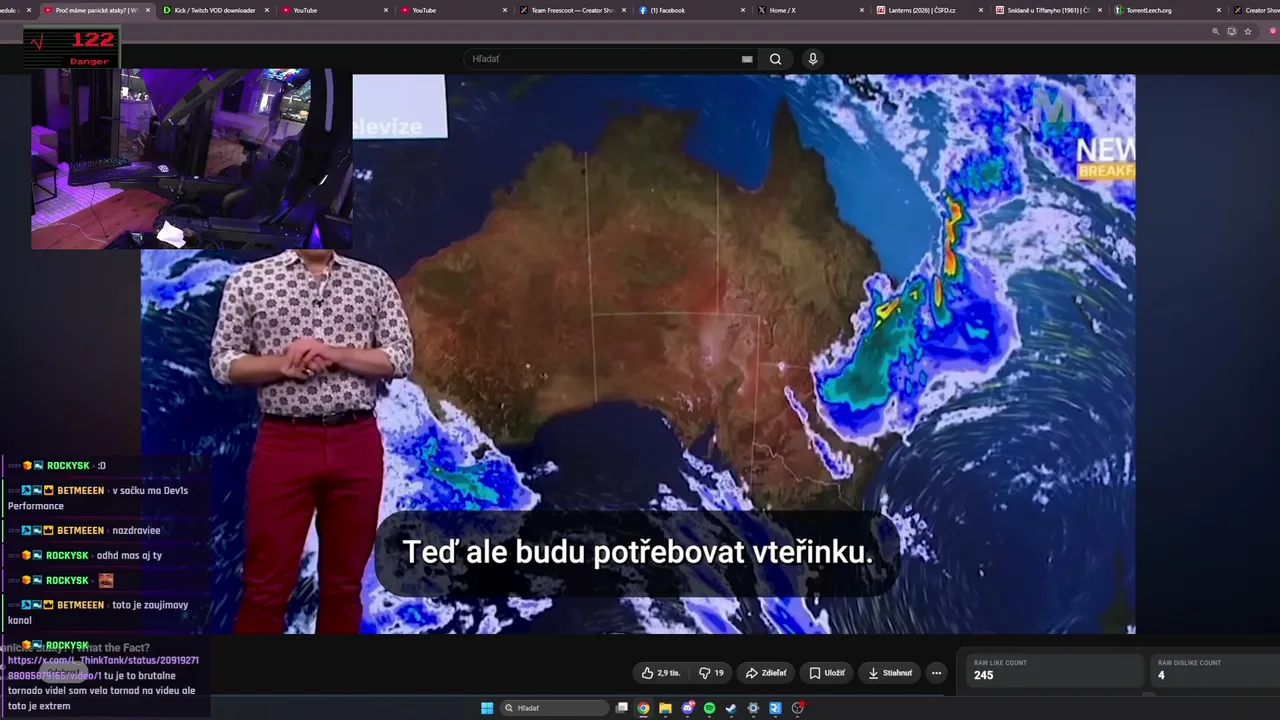Click the 122 Danger heart-rate widget
This screenshot has height=720, width=1280.
72,47
